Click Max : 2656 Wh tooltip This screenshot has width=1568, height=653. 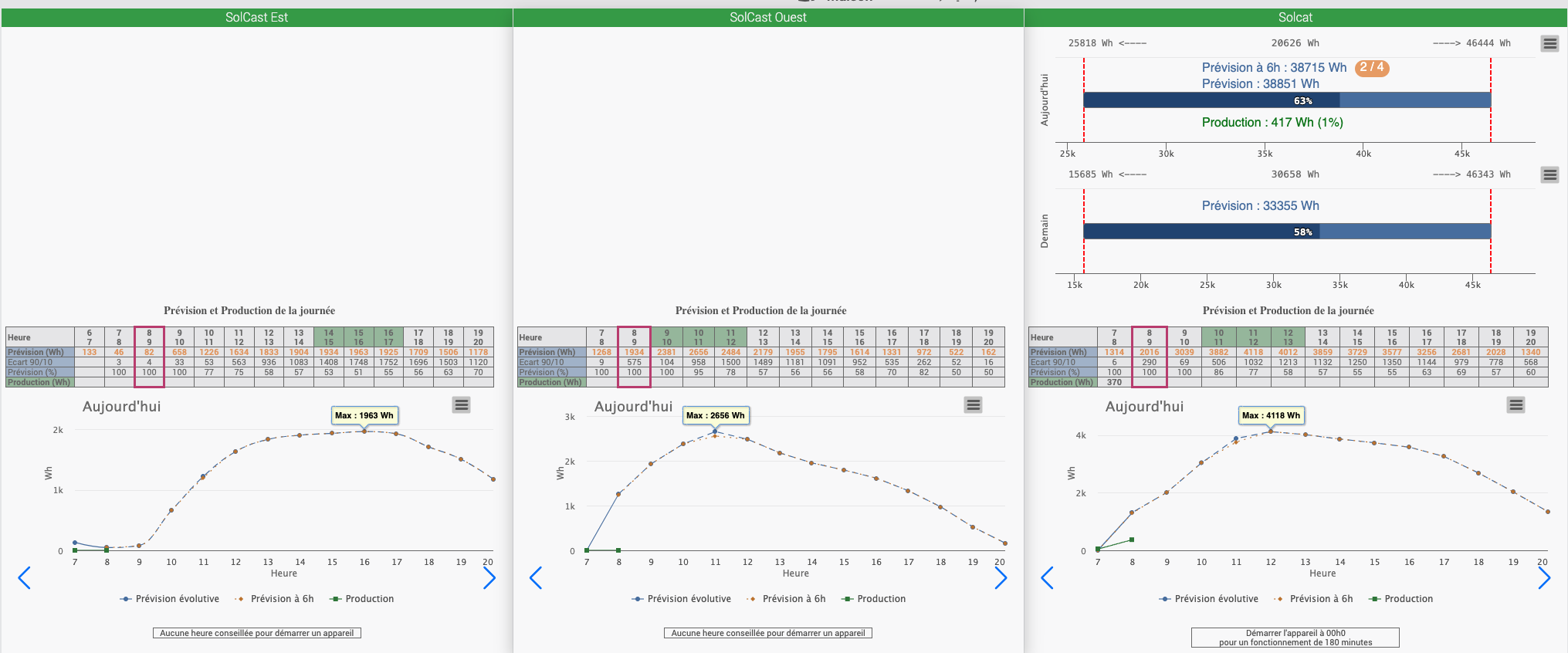(716, 415)
